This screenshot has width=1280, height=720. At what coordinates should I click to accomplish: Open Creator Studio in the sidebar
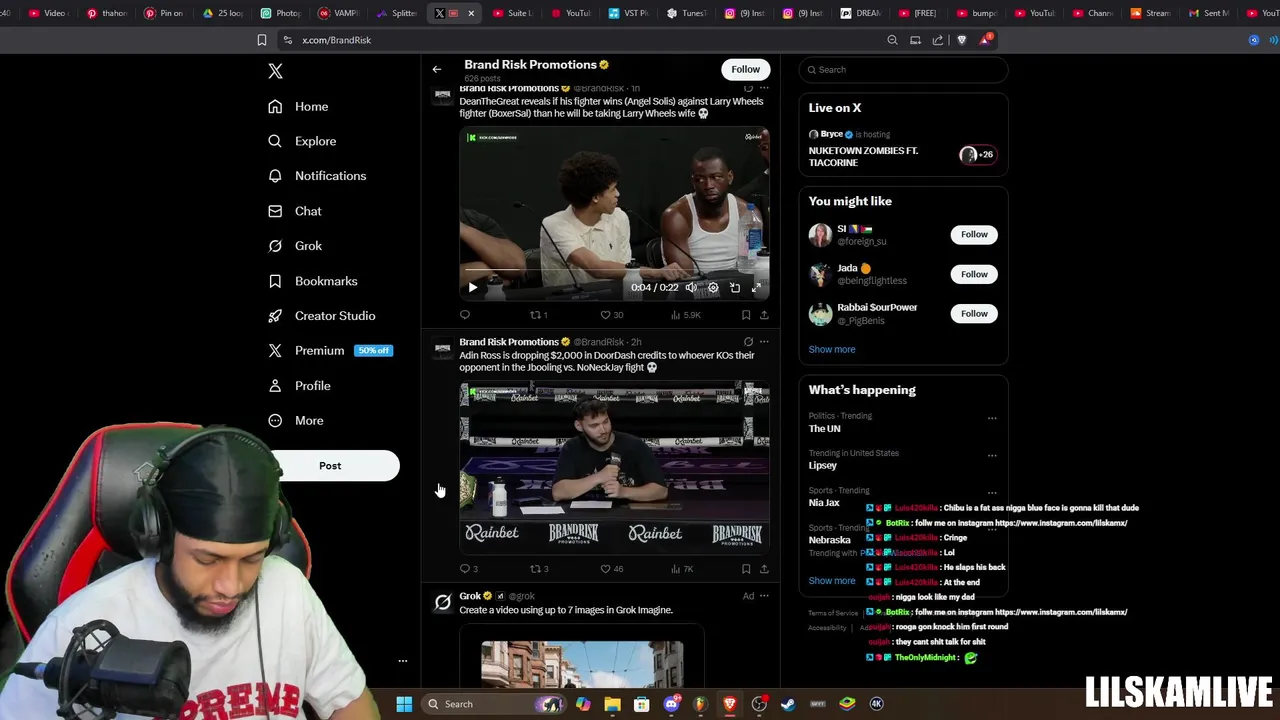tap(321, 316)
